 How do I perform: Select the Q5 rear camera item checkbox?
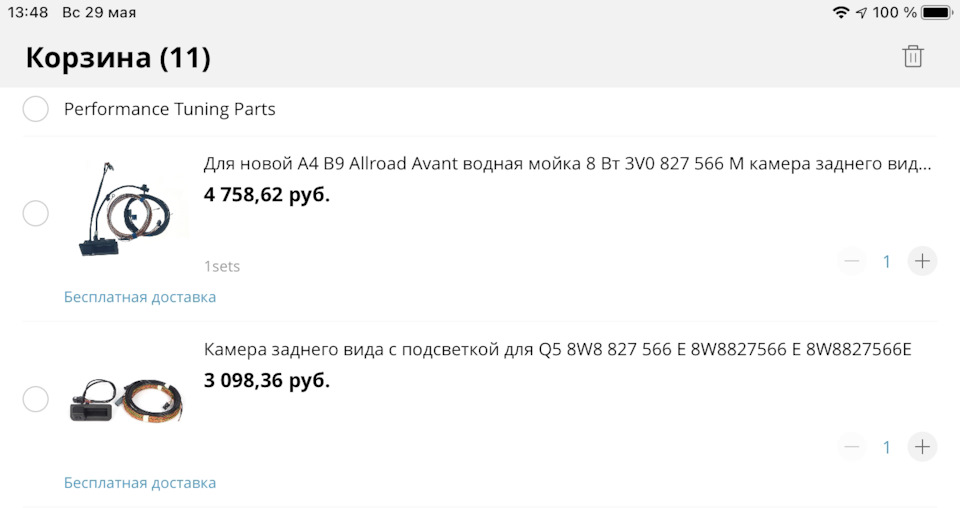[36, 399]
